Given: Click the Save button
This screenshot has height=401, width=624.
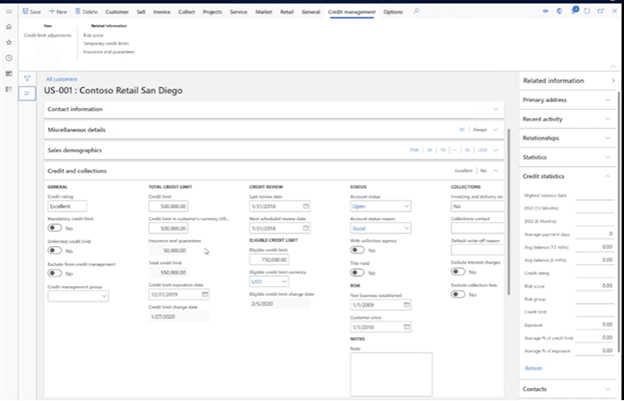Looking at the screenshot, I should [32, 12].
